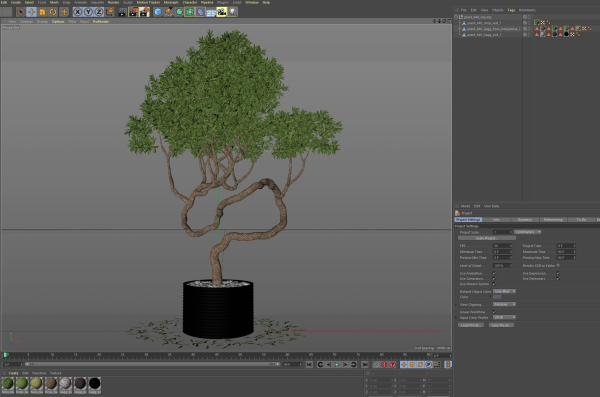
Task: Play the animation forward
Action: [337, 364]
